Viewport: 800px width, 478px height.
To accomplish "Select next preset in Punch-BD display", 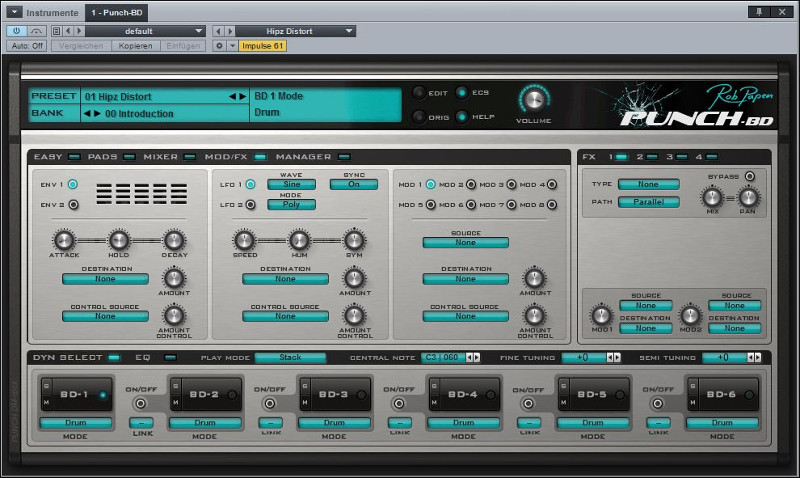I will (242, 96).
